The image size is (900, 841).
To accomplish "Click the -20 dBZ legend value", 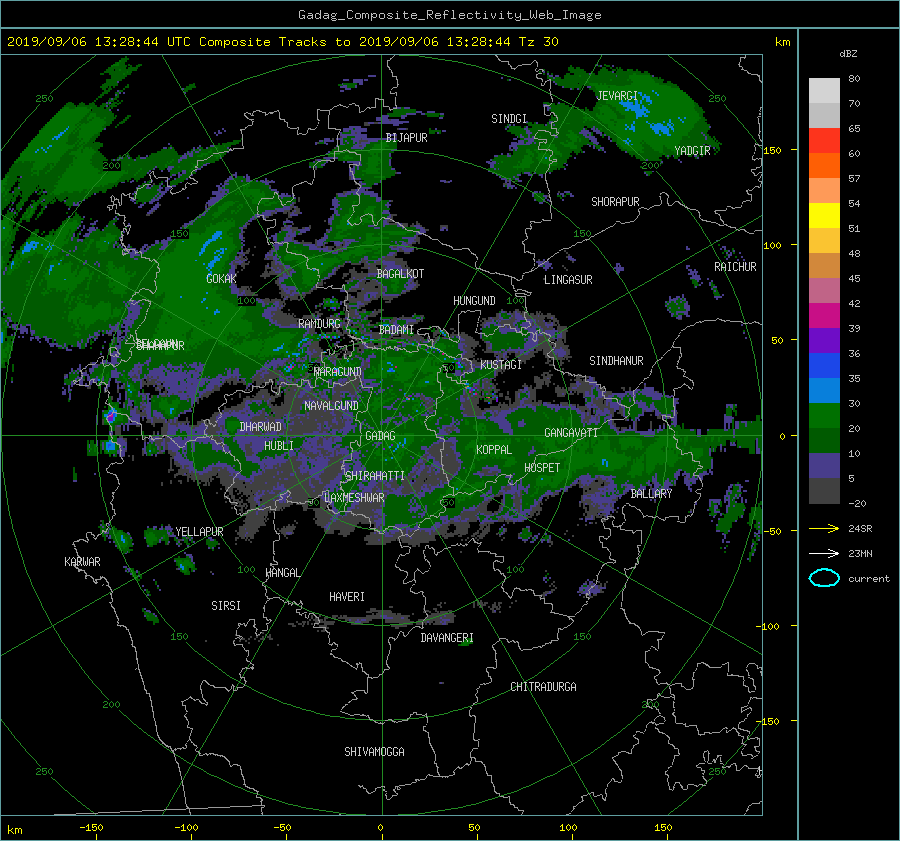I will point(857,503).
